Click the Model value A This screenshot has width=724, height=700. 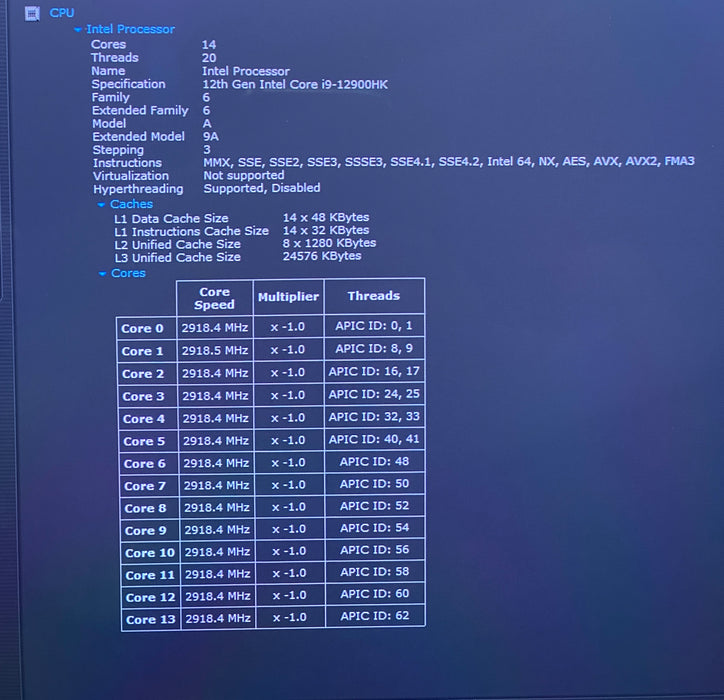click(207, 123)
